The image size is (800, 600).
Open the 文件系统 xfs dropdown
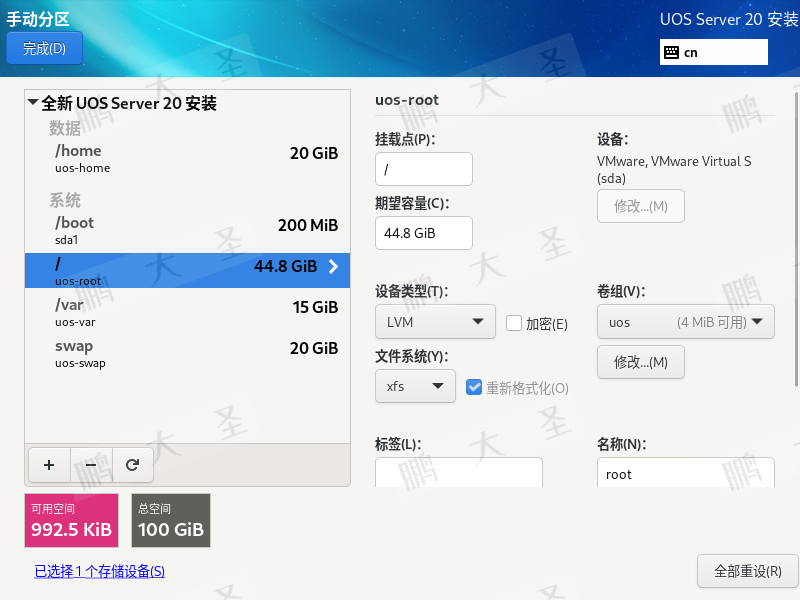(415, 386)
